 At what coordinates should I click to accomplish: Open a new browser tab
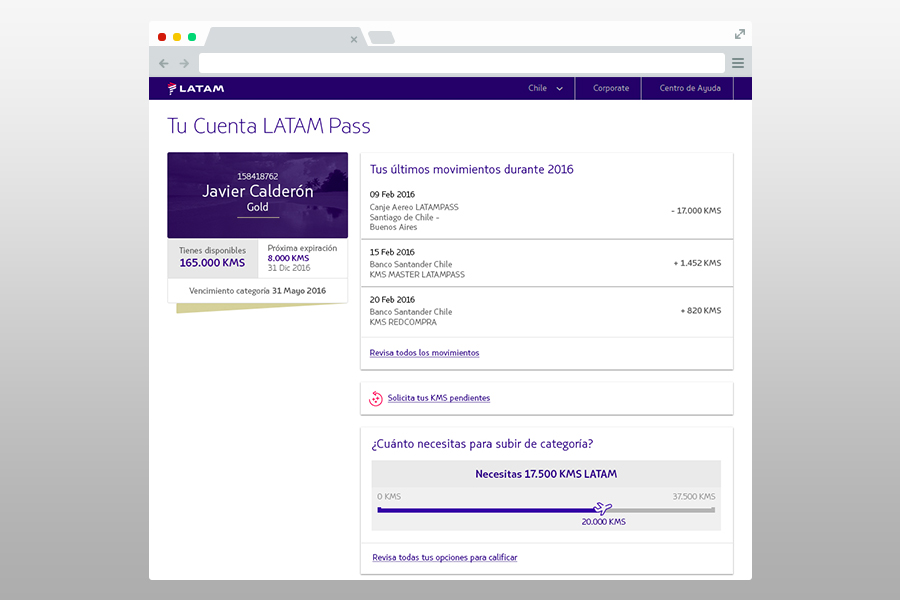point(381,38)
